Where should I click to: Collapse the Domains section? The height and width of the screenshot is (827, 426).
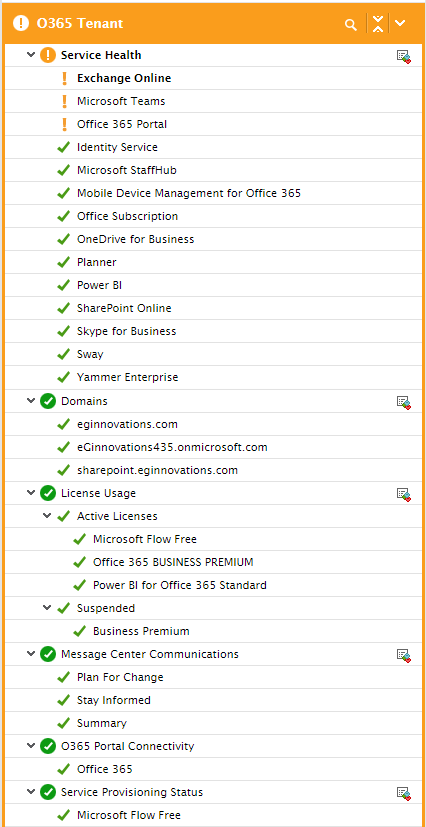pyautogui.click(x=31, y=400)
